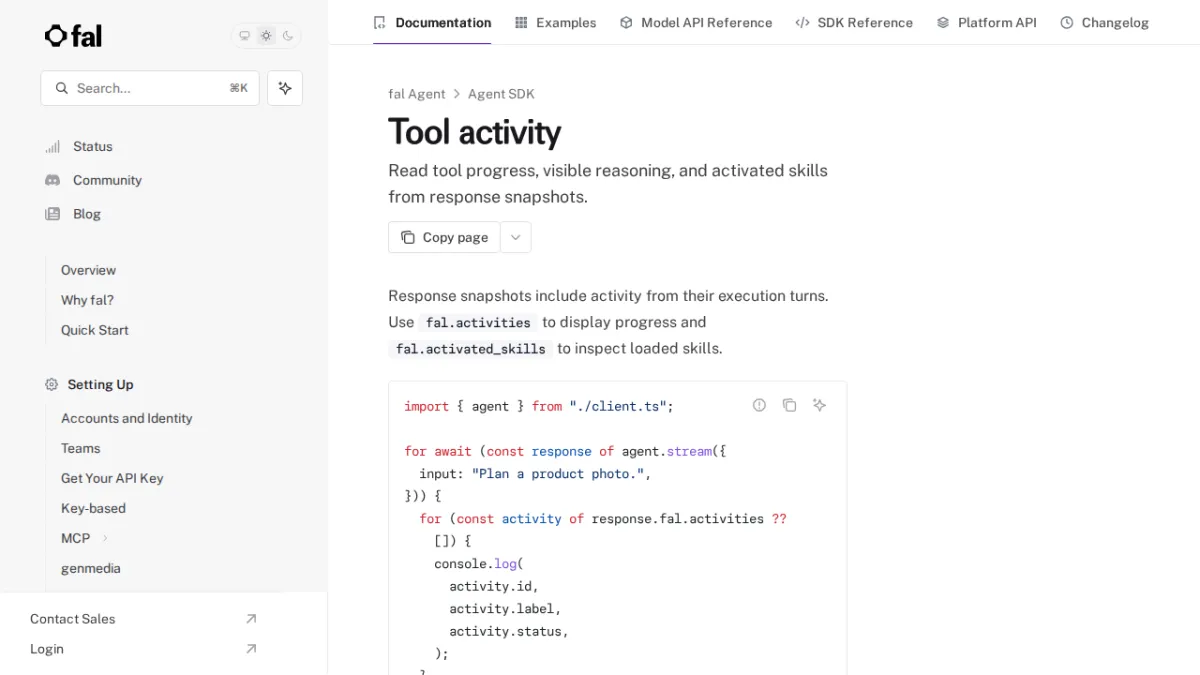Open Accounts and Identity page

(x=127, y=418)
